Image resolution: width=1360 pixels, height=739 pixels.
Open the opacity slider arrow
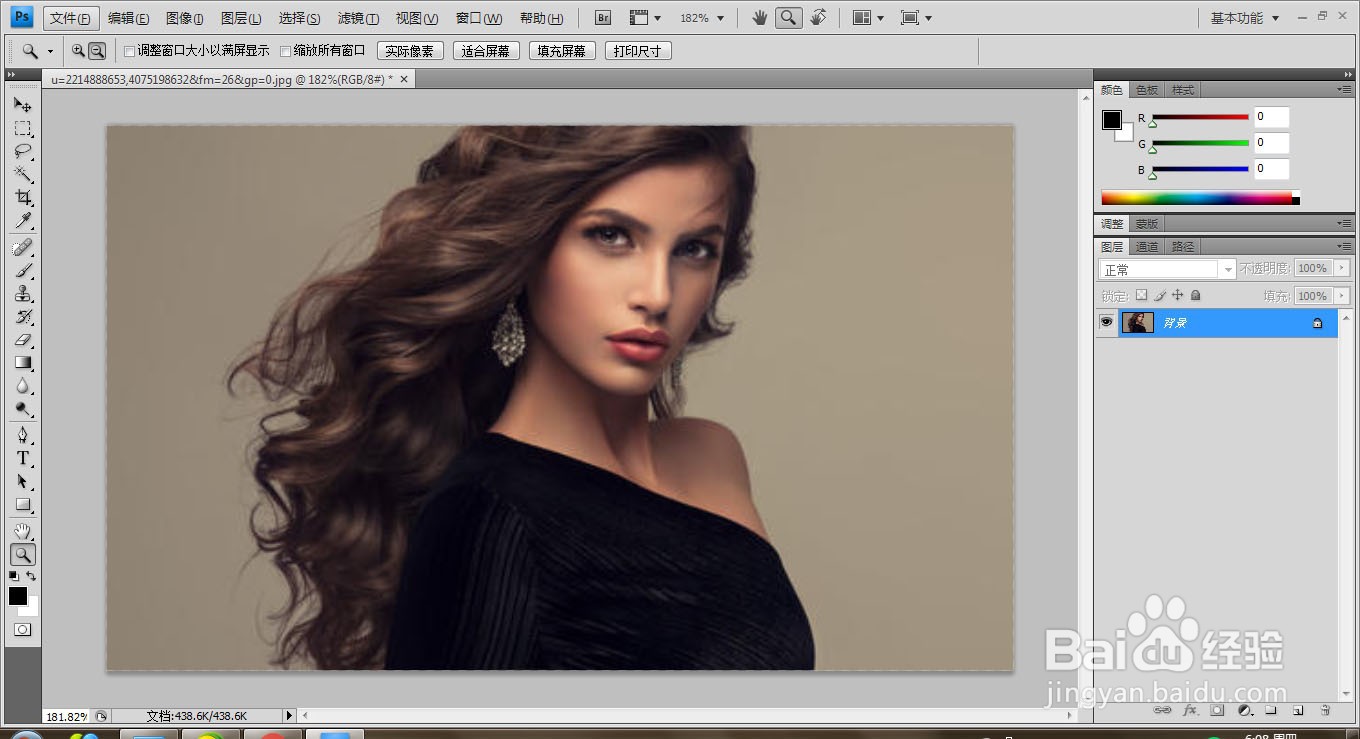click(x=1341, y=268)
